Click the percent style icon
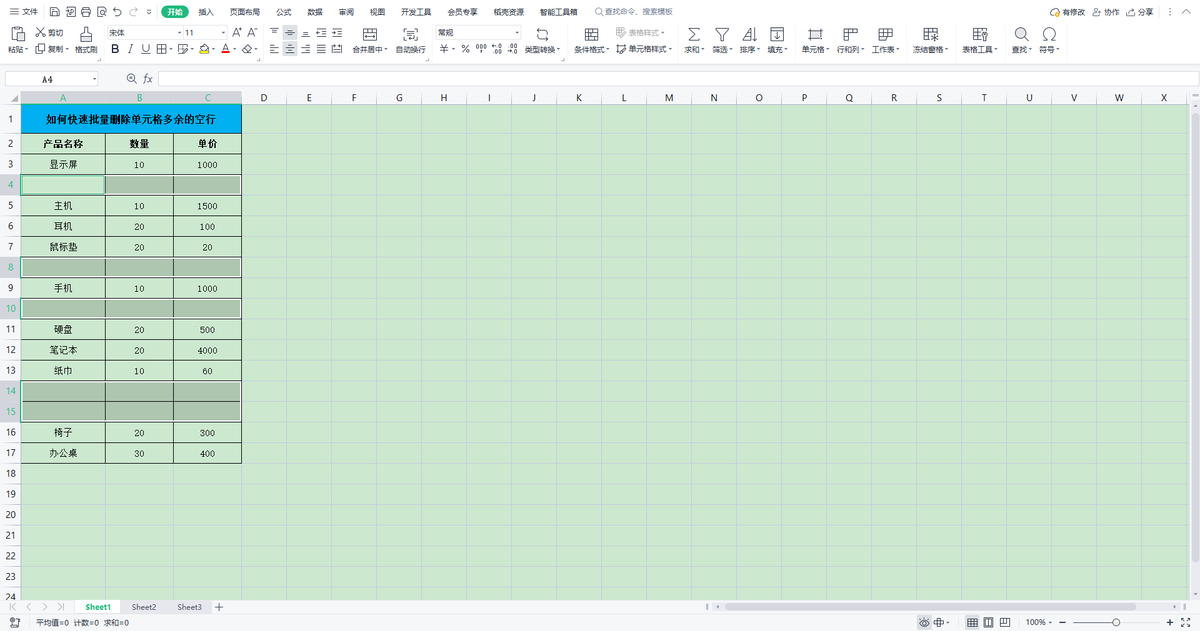 [x=465, y=48]
